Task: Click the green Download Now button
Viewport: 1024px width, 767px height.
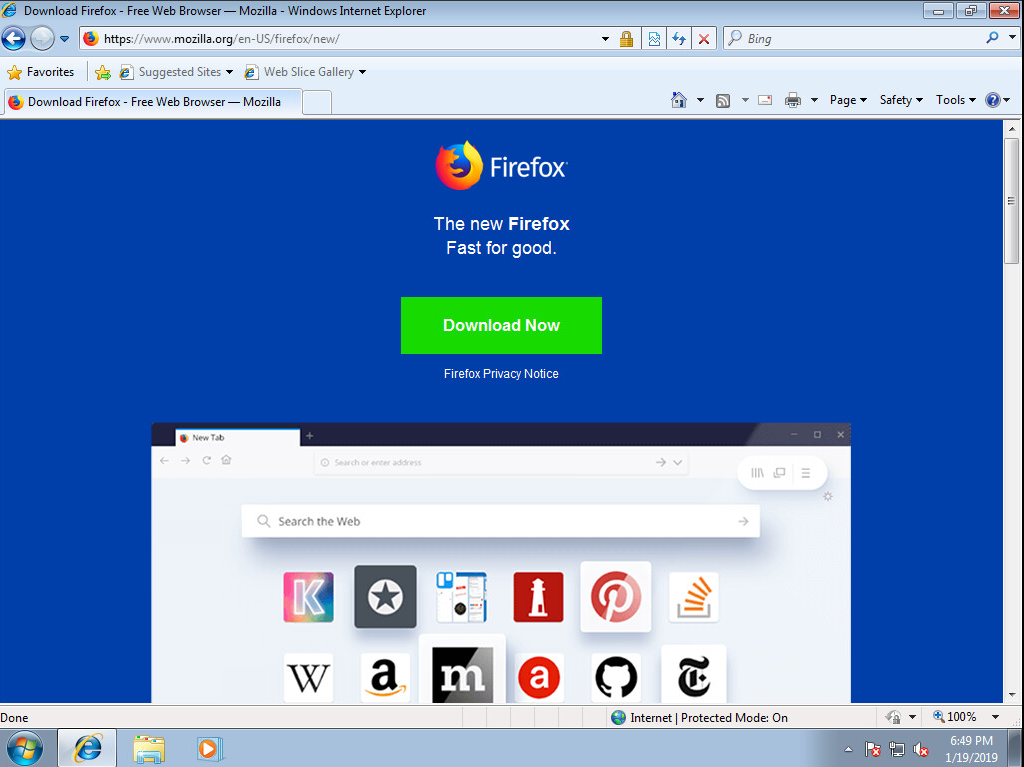Action: [501, 325]
